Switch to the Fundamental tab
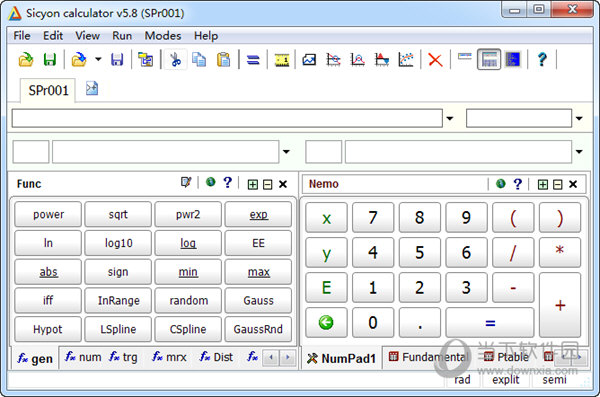The height and width of the screenshot is (397, 600). tap(428, 357)
